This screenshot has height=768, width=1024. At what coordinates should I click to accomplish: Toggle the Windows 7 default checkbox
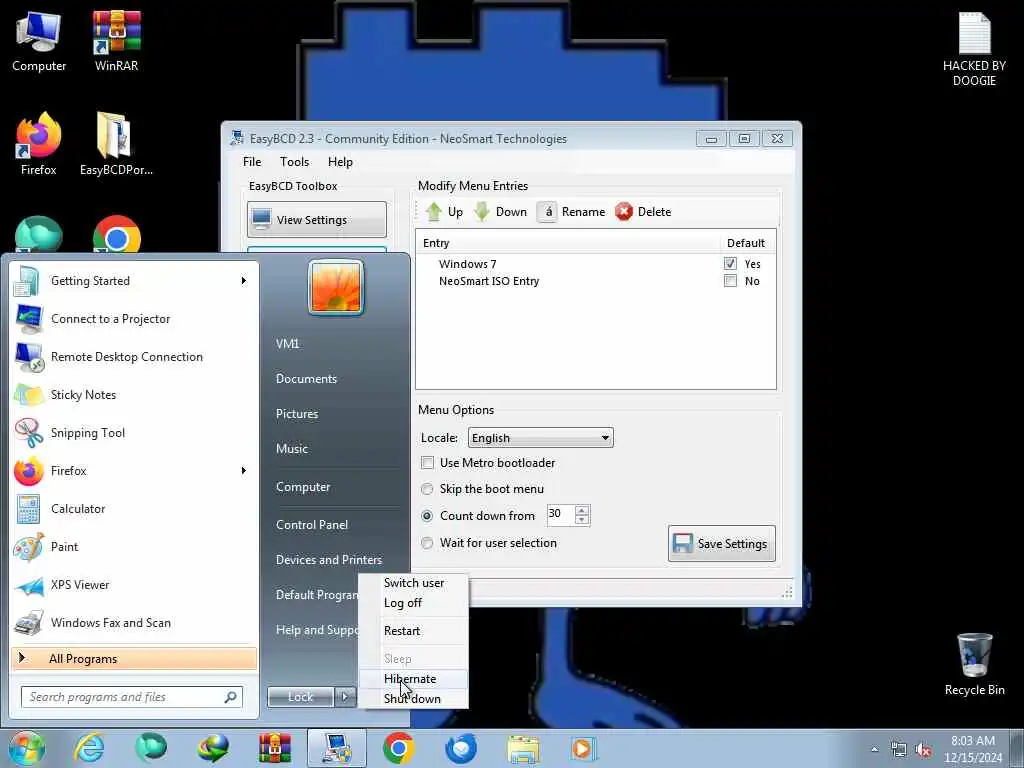point(730,264)
